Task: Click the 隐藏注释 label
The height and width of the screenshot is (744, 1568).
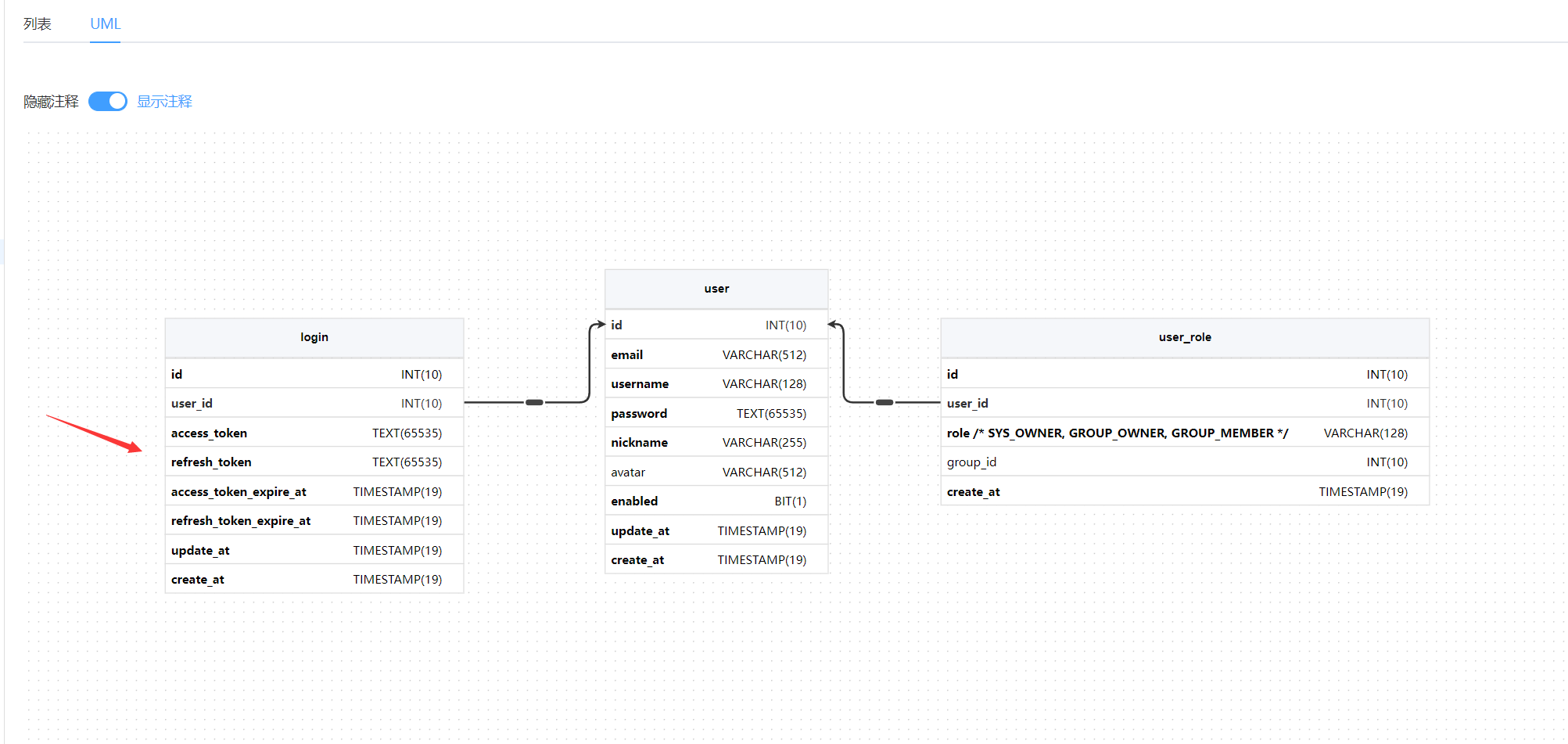Action: tap(51, 102)
